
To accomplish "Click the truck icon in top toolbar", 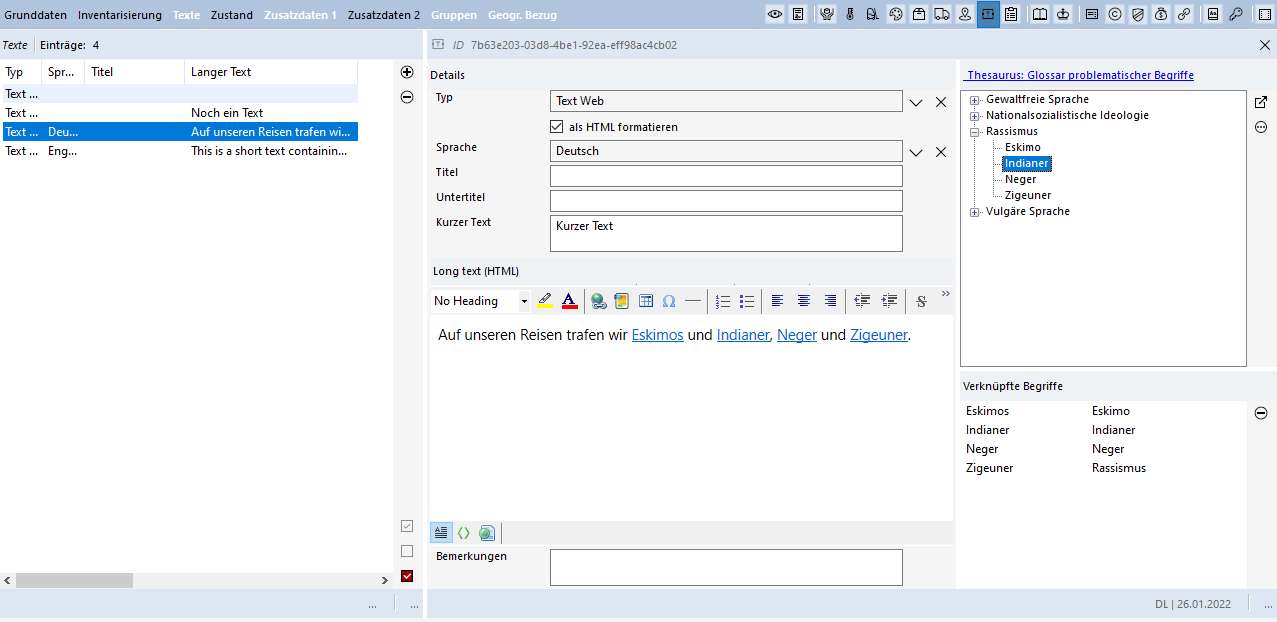I will click(941, 14).
